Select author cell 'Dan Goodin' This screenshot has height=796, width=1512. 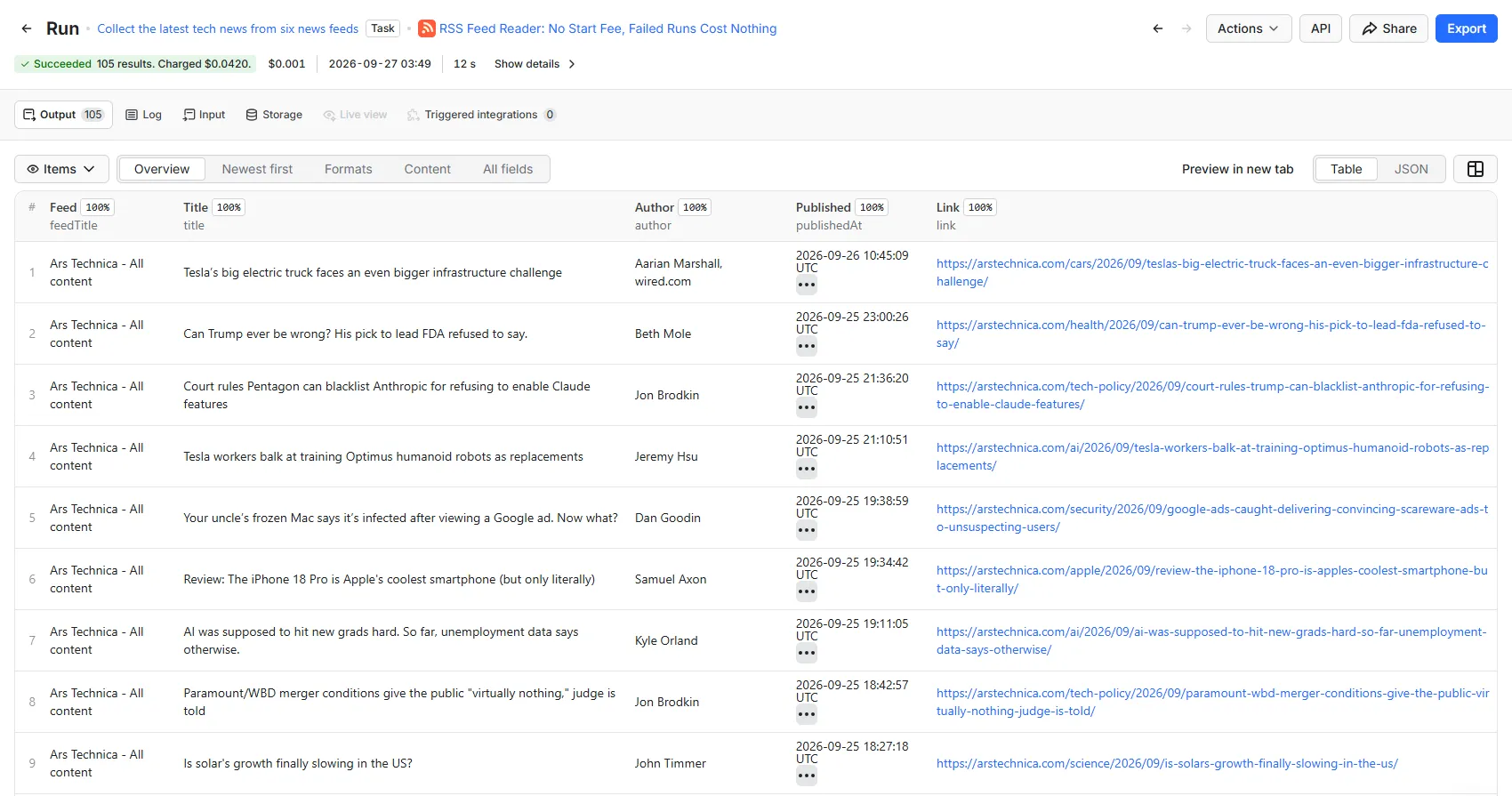(668, 518)
